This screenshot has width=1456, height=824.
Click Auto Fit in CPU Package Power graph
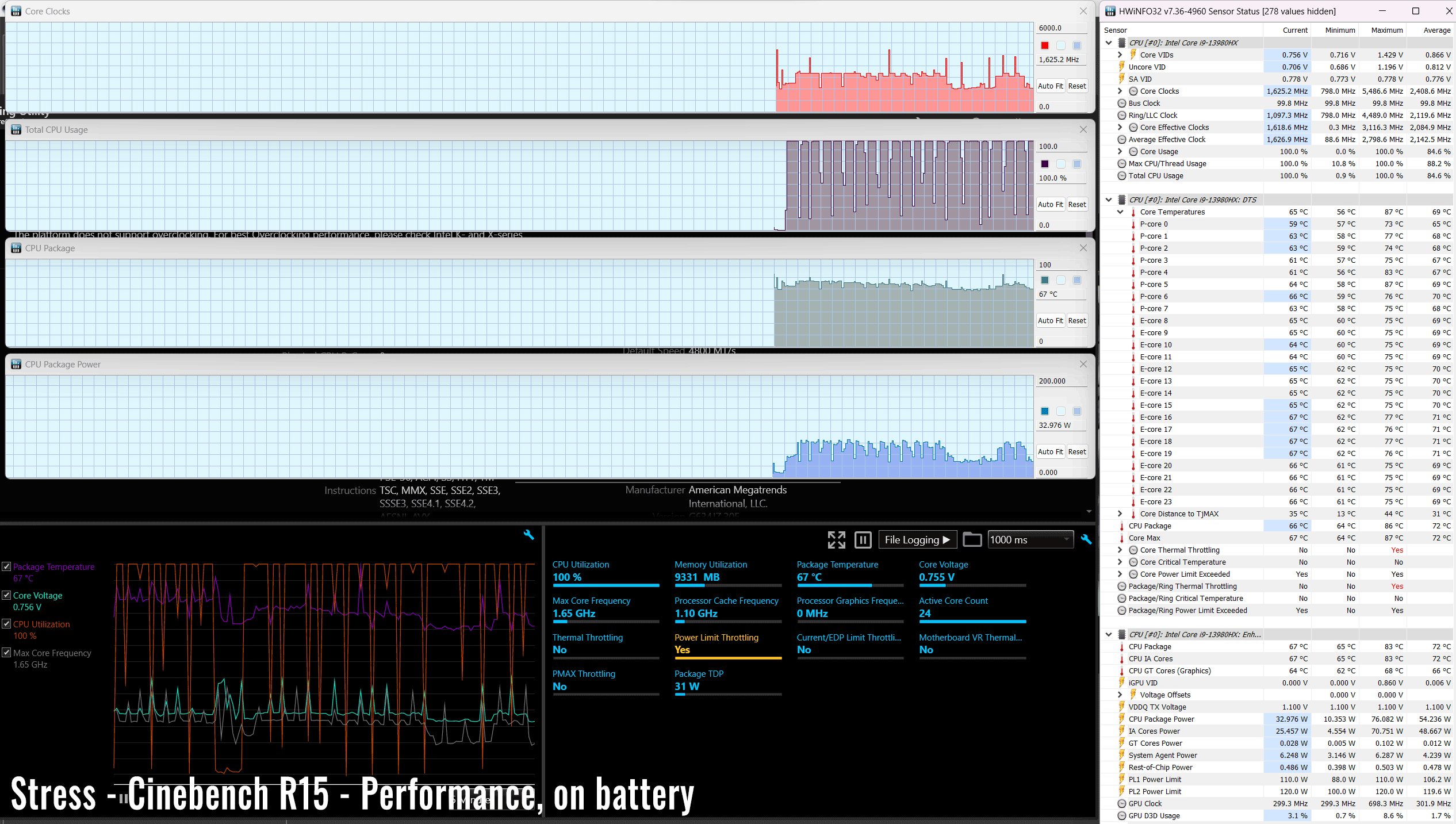pos(1050,451)
